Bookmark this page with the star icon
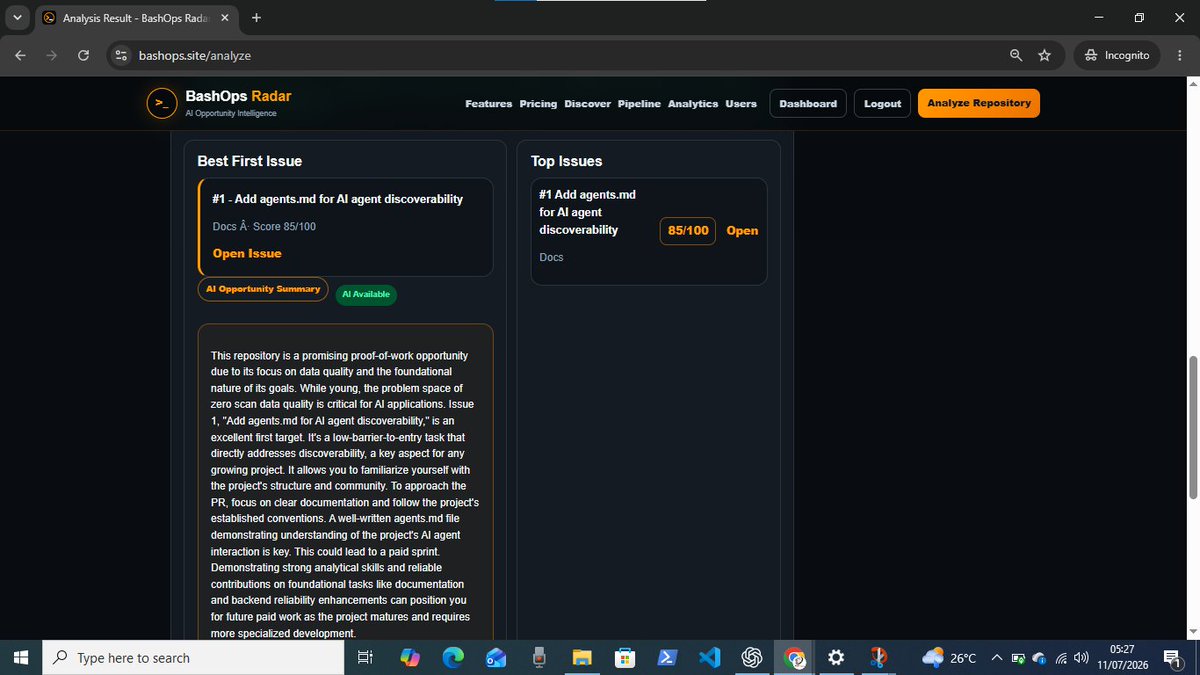The image size is (1200, 675). tap(1044, 56)
